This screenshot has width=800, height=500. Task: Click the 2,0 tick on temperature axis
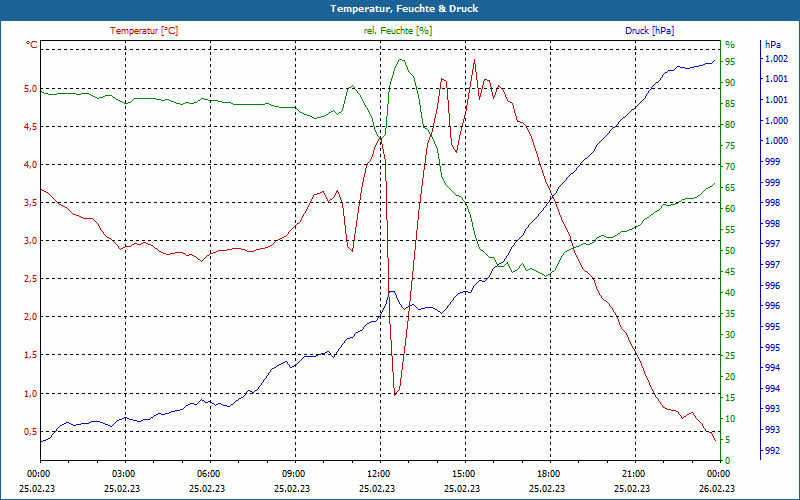tap(31, 316)
